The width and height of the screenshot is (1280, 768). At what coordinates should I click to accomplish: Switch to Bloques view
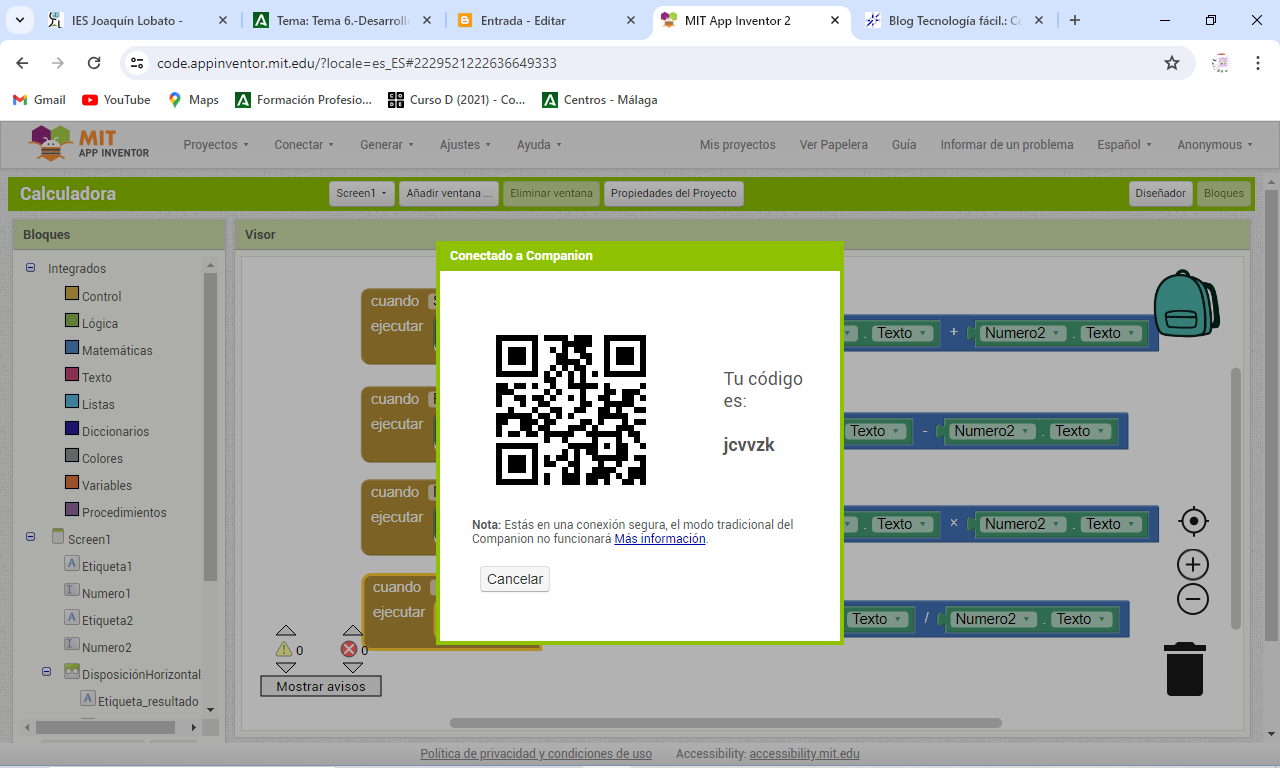1223,193
